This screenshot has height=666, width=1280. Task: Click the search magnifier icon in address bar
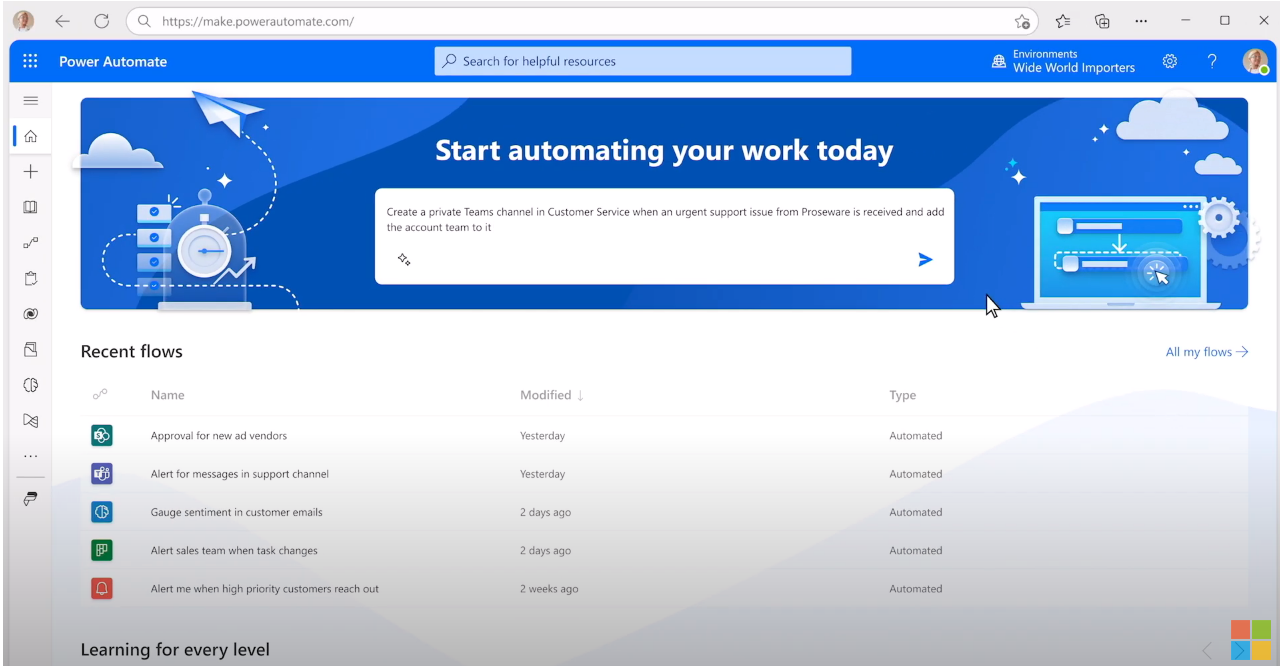[x=145, y=21]
